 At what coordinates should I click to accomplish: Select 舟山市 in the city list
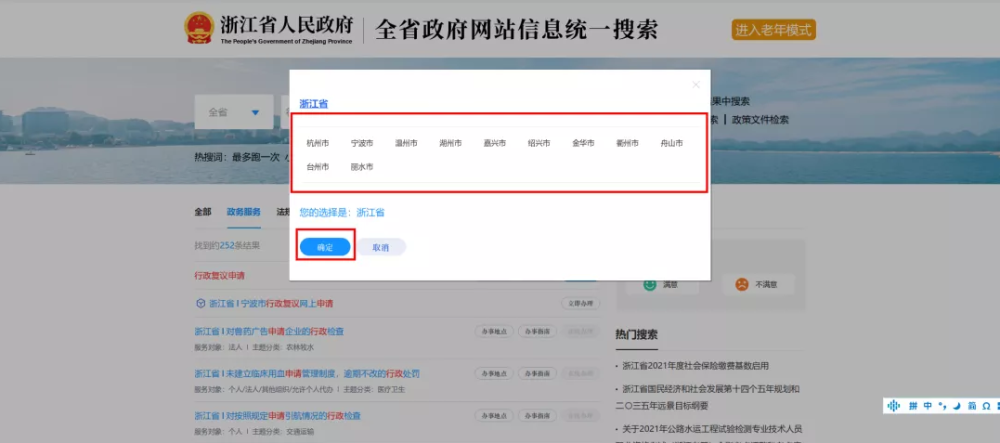[x=672, y=143]
